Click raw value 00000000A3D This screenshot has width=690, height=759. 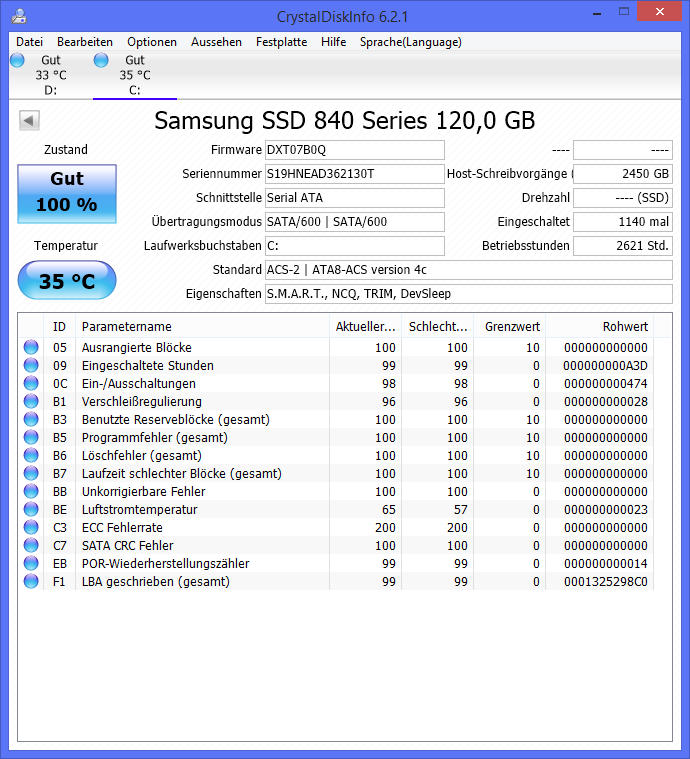tap(605, 366)
